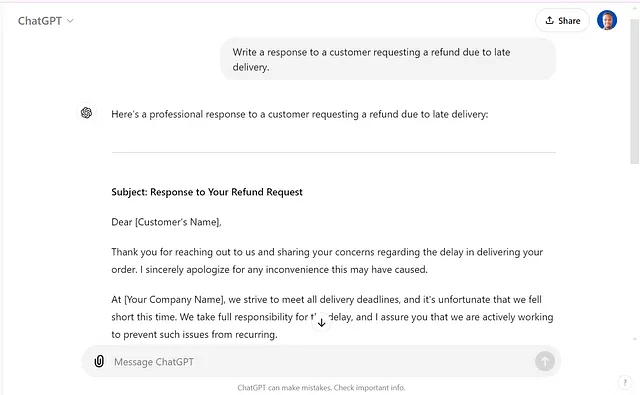
Task: Click the scroll-to-bottom down arrow icon
Action: (322, 322)
